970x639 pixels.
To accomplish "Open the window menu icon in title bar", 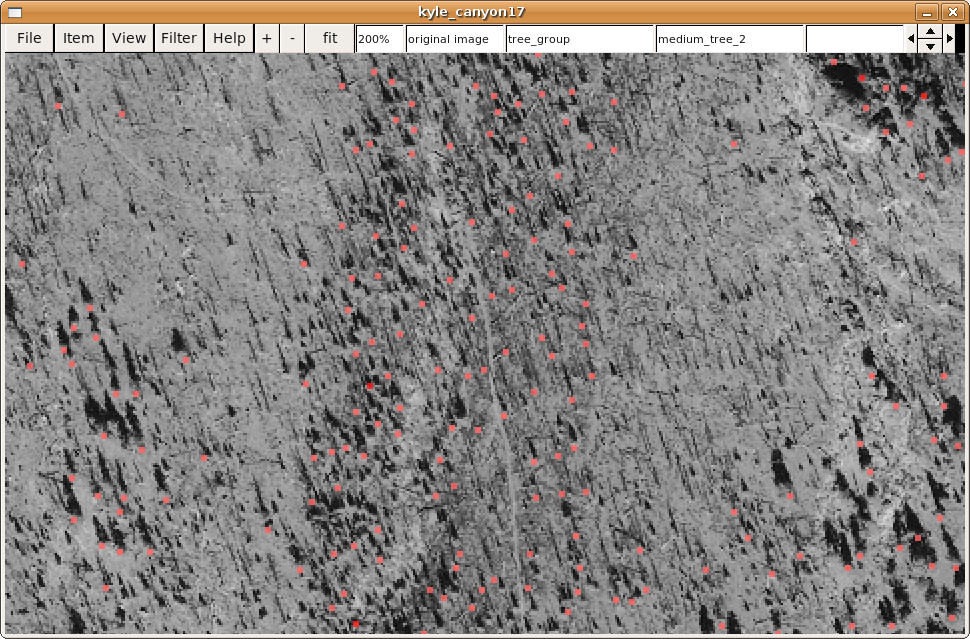I will click(15, 12).
